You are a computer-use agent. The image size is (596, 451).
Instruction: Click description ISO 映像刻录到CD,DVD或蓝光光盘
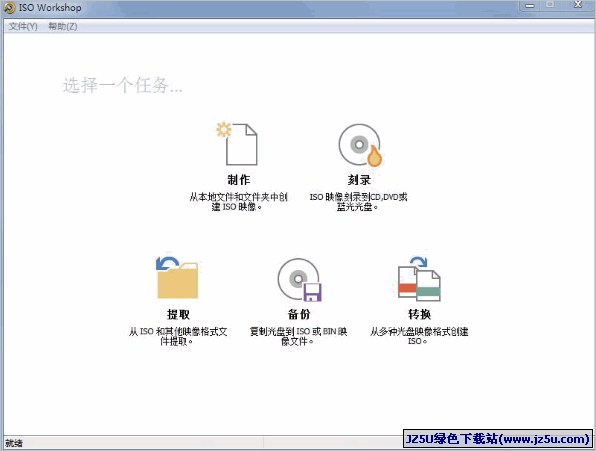(x=358, y=202)
